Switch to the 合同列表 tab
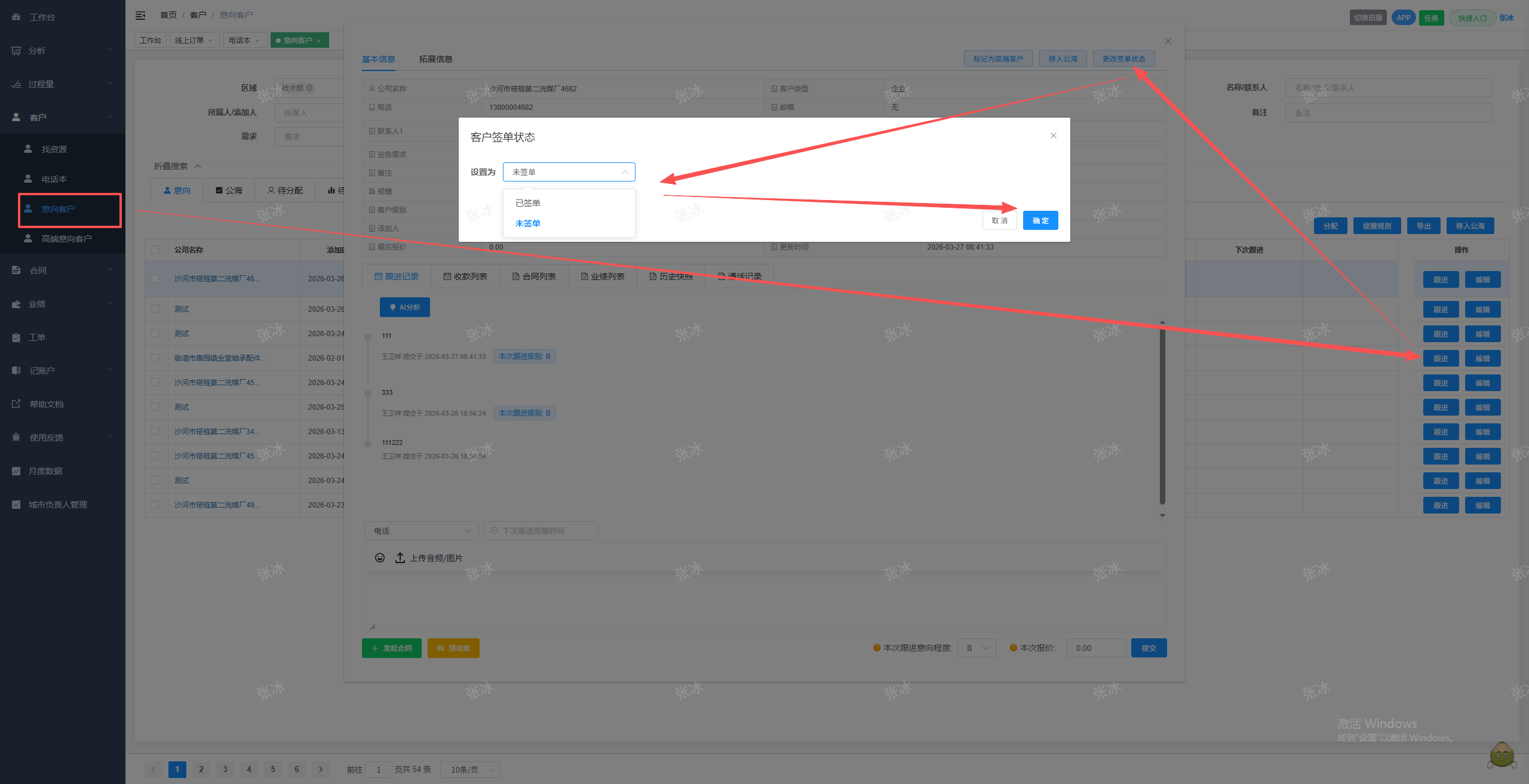 (x=534, y=276)
